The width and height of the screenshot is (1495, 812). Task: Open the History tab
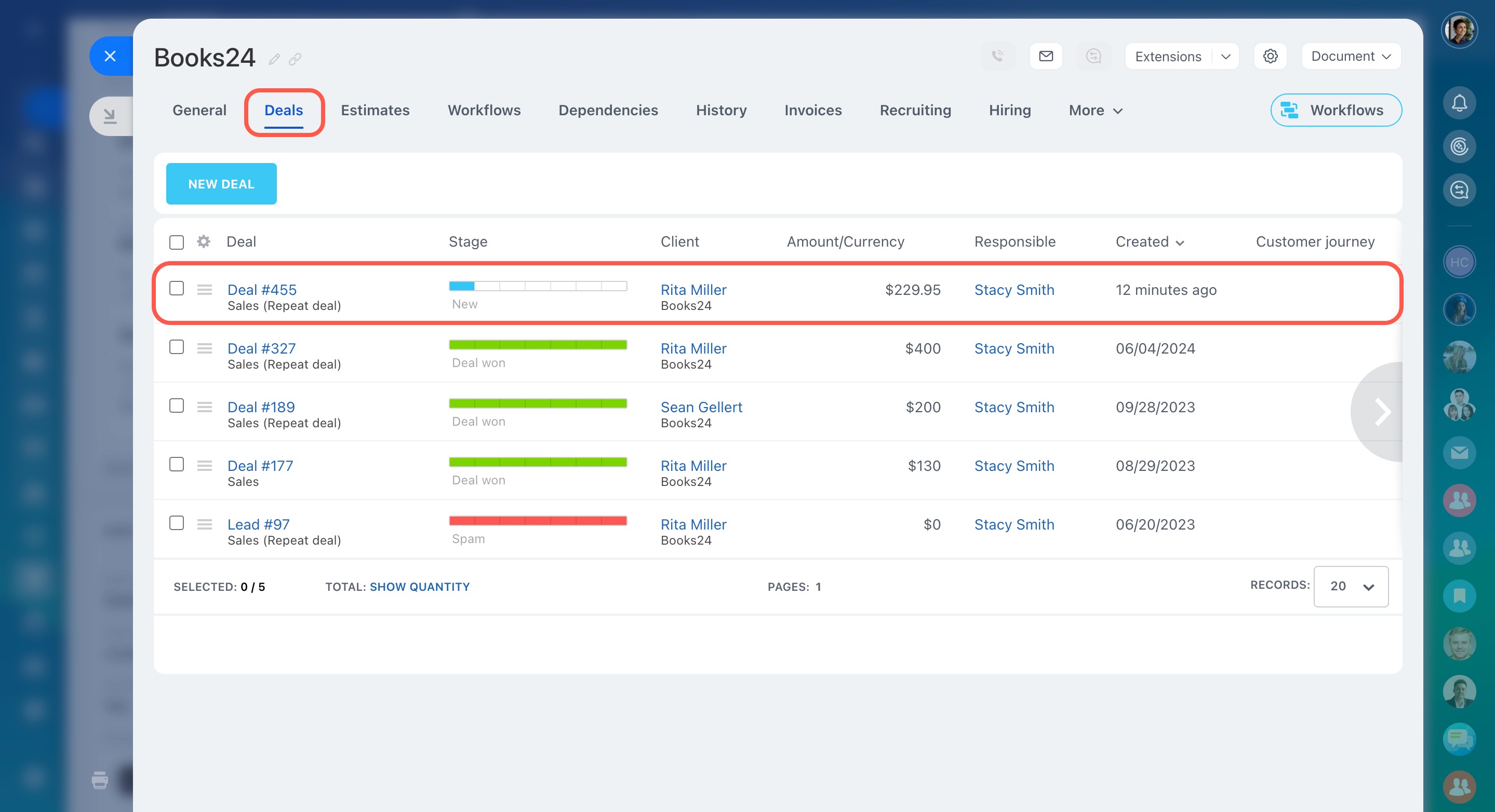721,110
